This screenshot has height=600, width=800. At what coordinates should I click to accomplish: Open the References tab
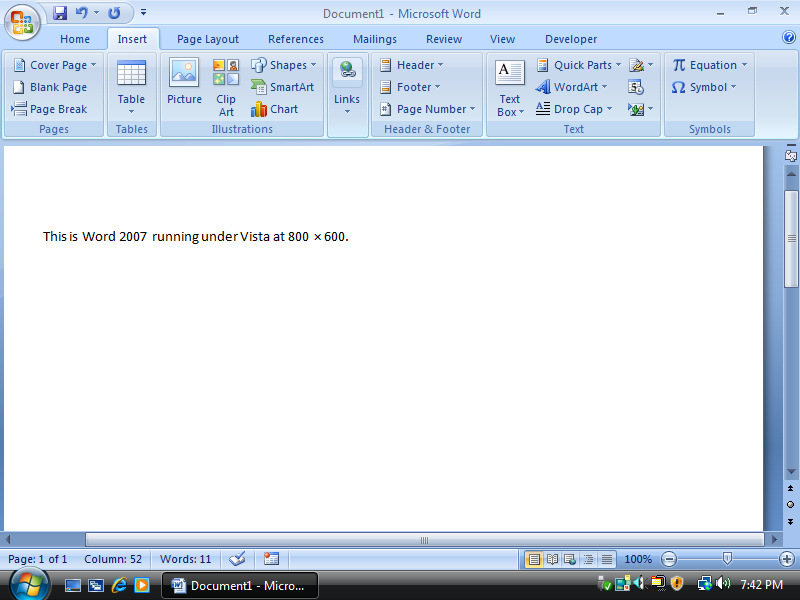[296, 39]
